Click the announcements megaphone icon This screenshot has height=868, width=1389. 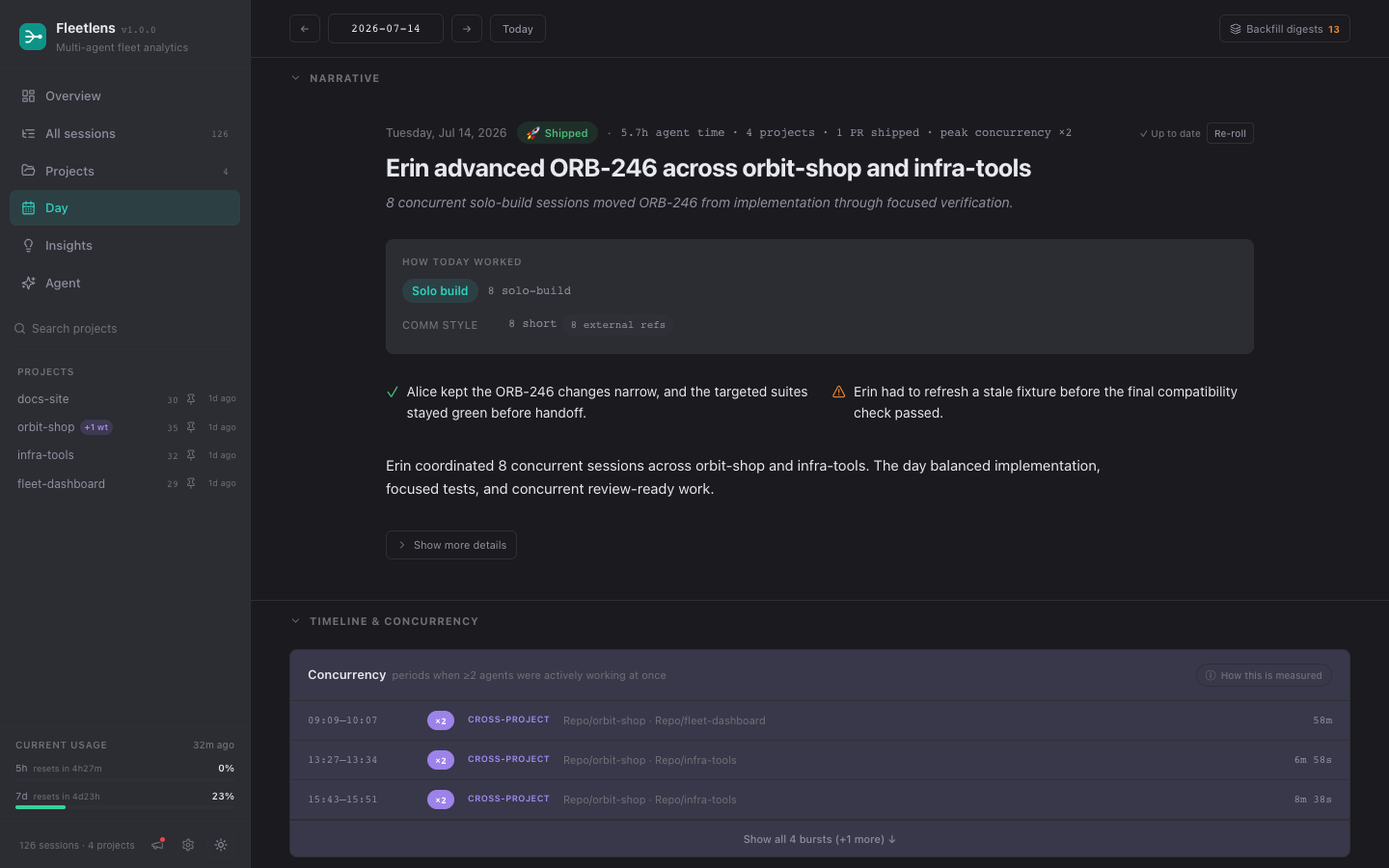click(158, 845)
